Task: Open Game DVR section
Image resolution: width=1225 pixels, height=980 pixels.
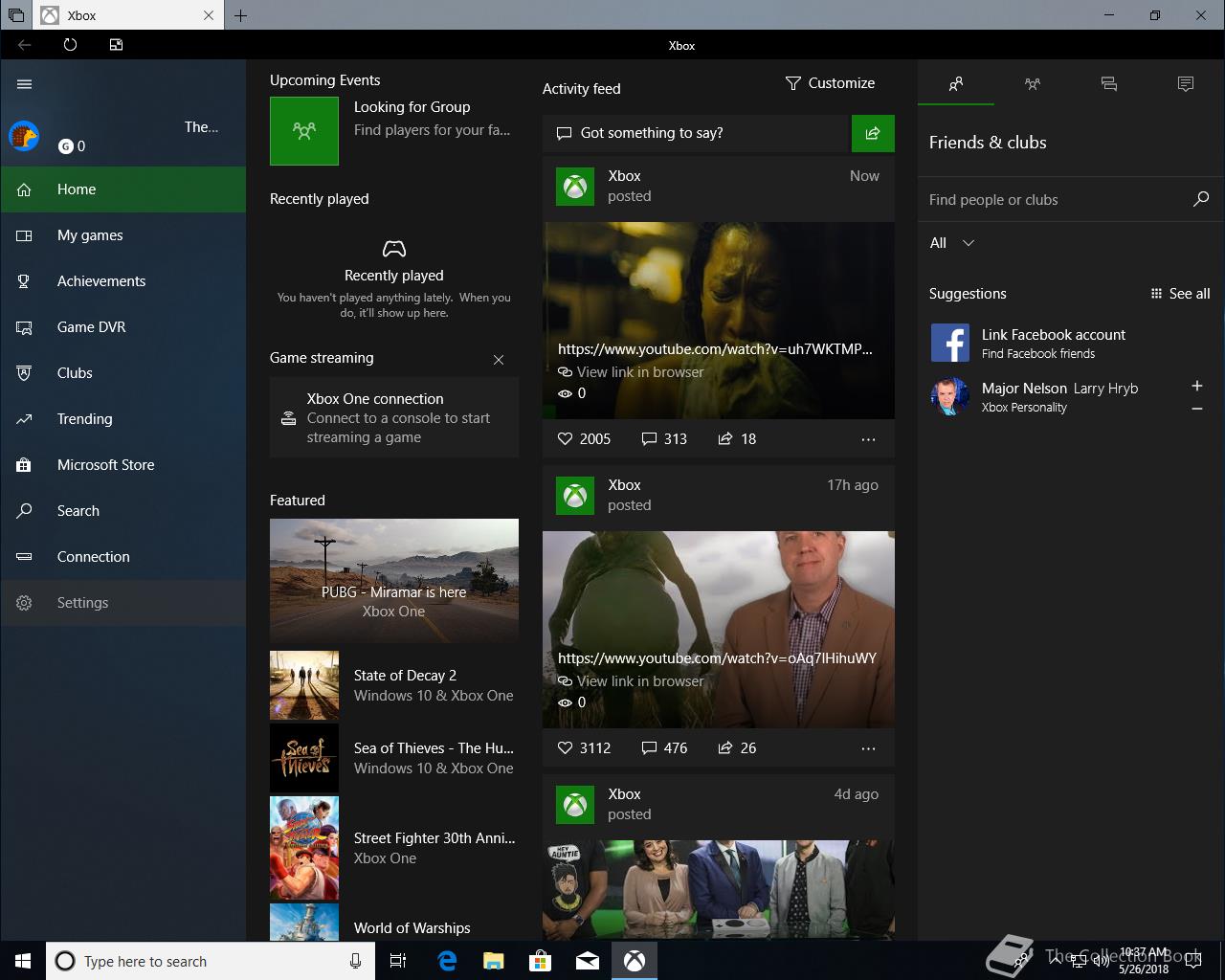Action: pyautogui.click(x=122, y=327)
